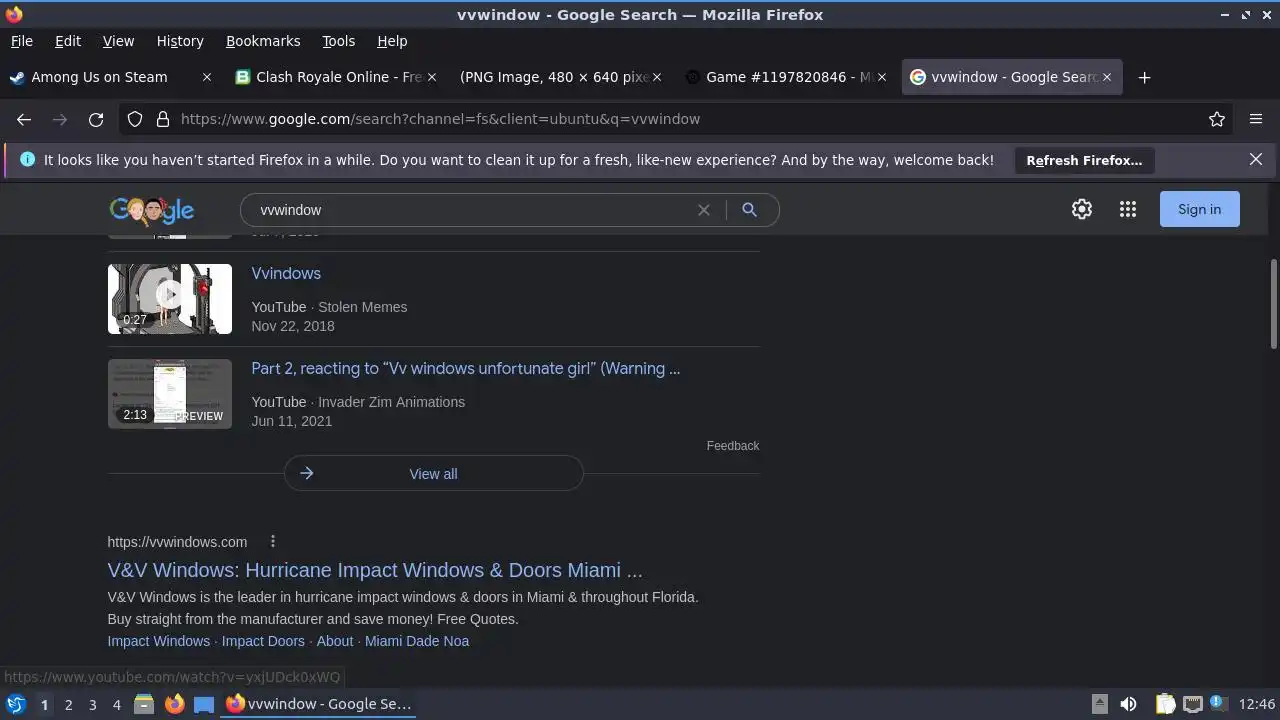Select the vvwindow Google Search taskbar window button
1280x720 pixels.
319,704
